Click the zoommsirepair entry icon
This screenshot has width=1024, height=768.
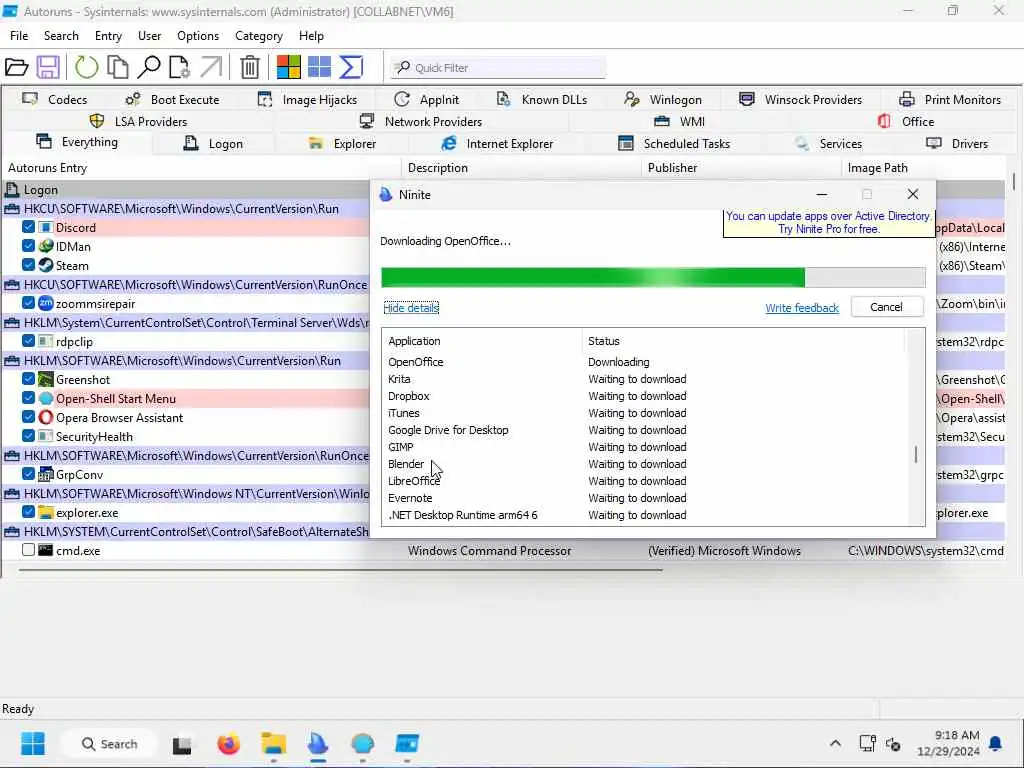click(46, 303)
